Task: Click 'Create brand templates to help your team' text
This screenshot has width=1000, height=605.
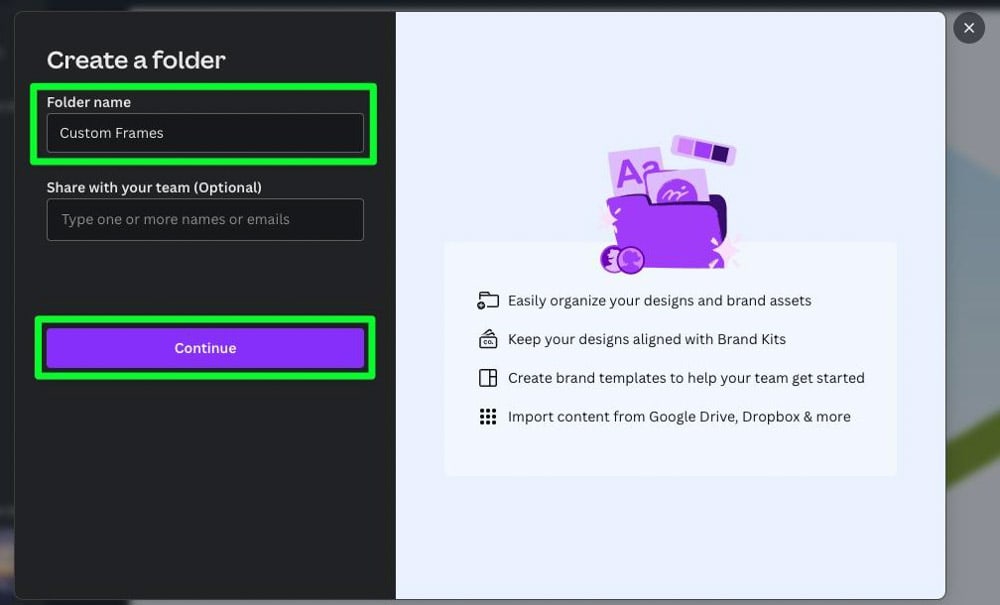Action: click(x=648, y=378)
